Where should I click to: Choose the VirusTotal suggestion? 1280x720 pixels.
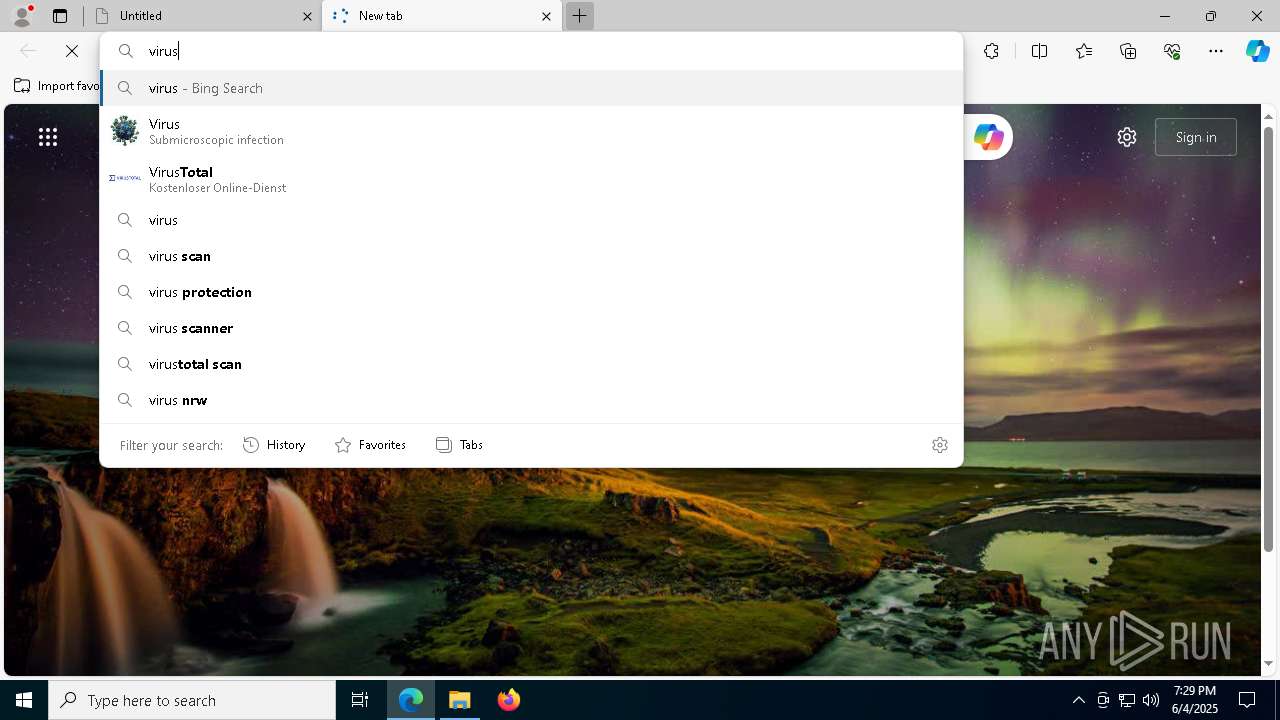(x=531, y=179)
